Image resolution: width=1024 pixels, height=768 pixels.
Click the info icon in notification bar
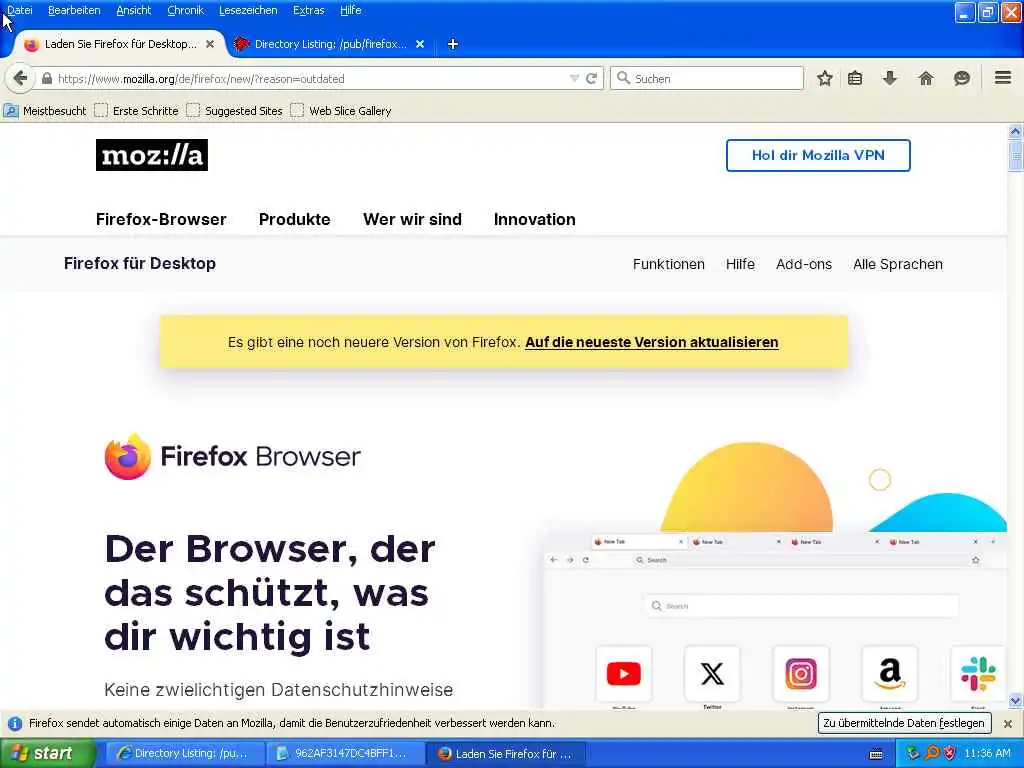coord(14,724)
